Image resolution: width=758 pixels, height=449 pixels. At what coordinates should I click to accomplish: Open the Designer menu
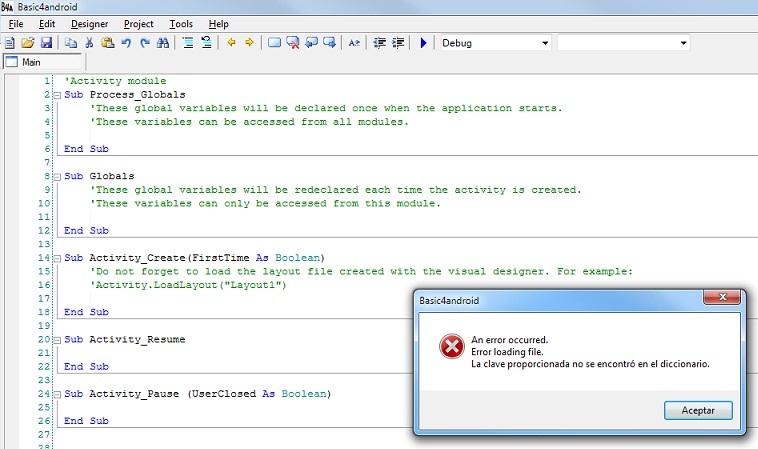tap(89, 24)
